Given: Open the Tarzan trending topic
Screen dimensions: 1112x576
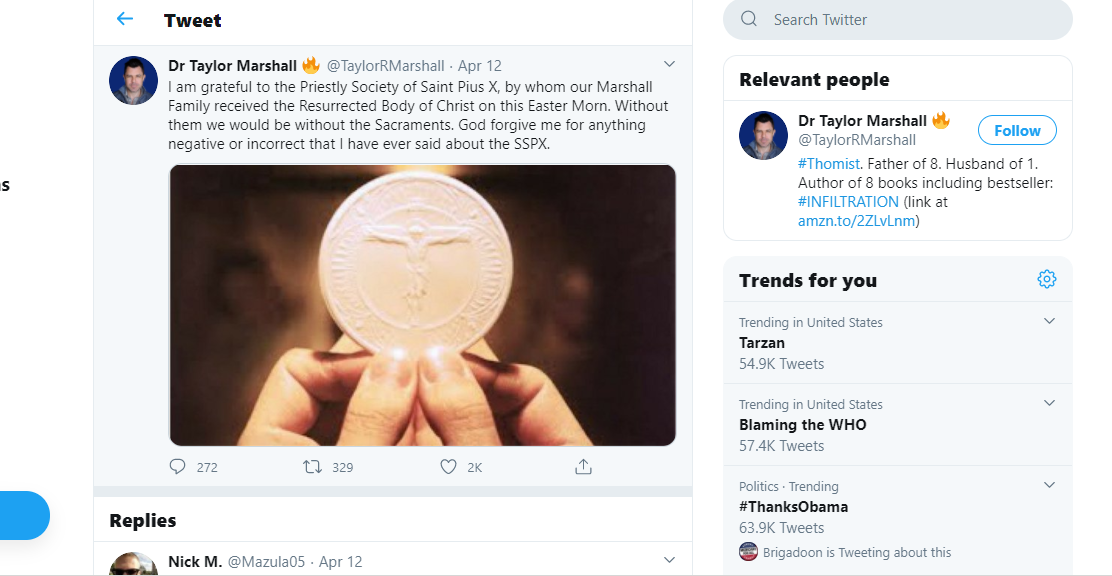Looking at the screenshot, I should coord(762,343).
